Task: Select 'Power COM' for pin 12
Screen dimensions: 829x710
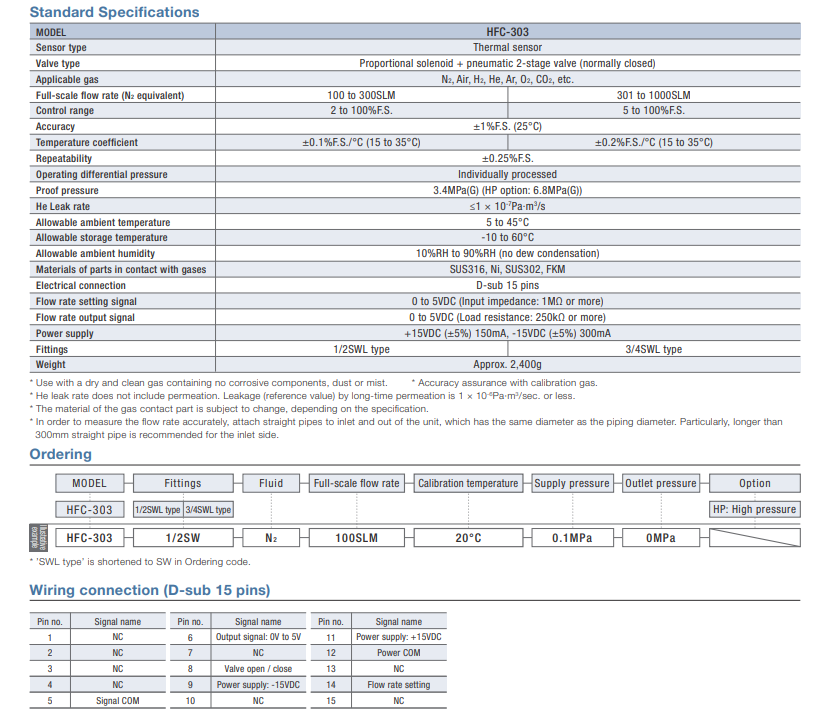Action: point(399,653)
